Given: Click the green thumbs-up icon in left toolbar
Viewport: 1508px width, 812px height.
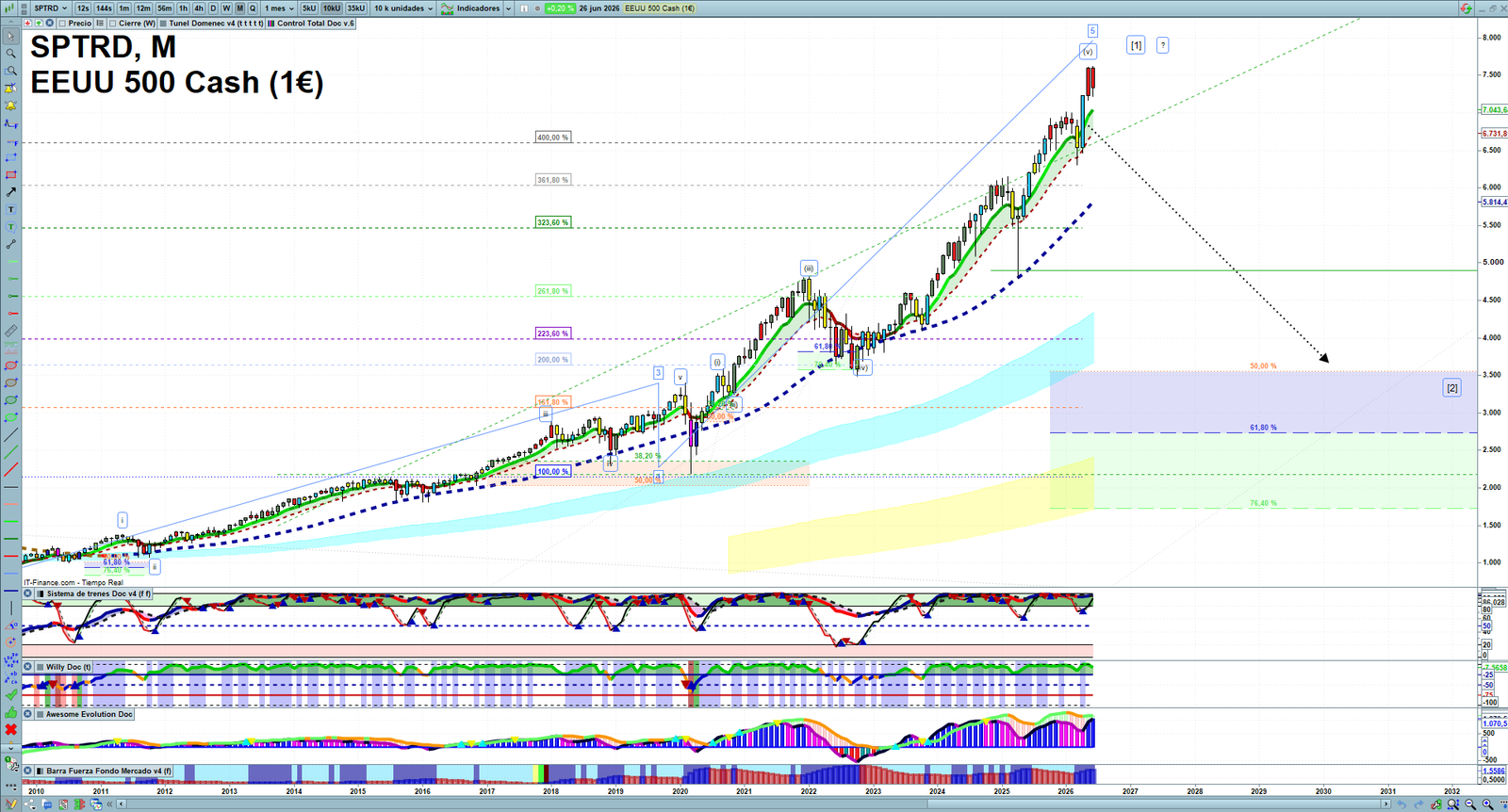Looking at the screenshot, I should click(x=11, y=712).
